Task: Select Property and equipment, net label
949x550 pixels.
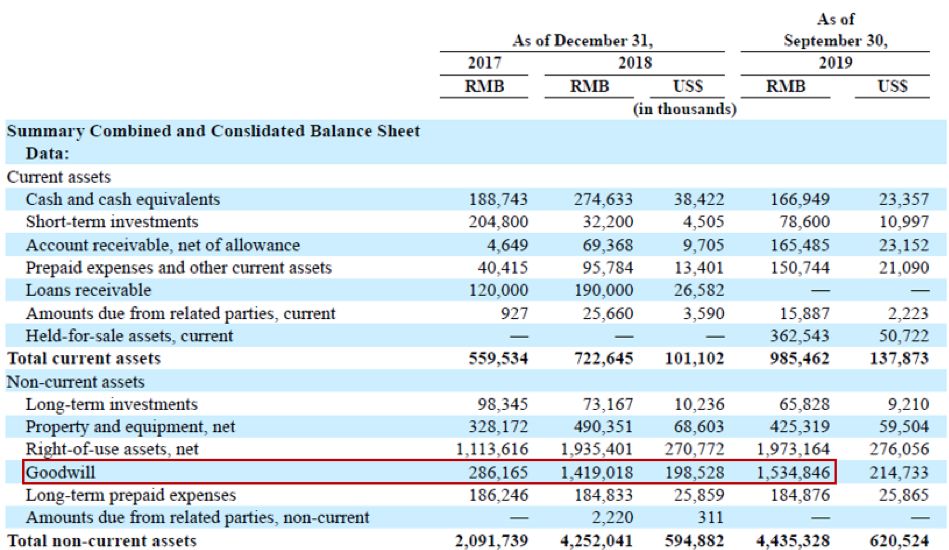Action: pyautogui.click(x=130, y=427)
